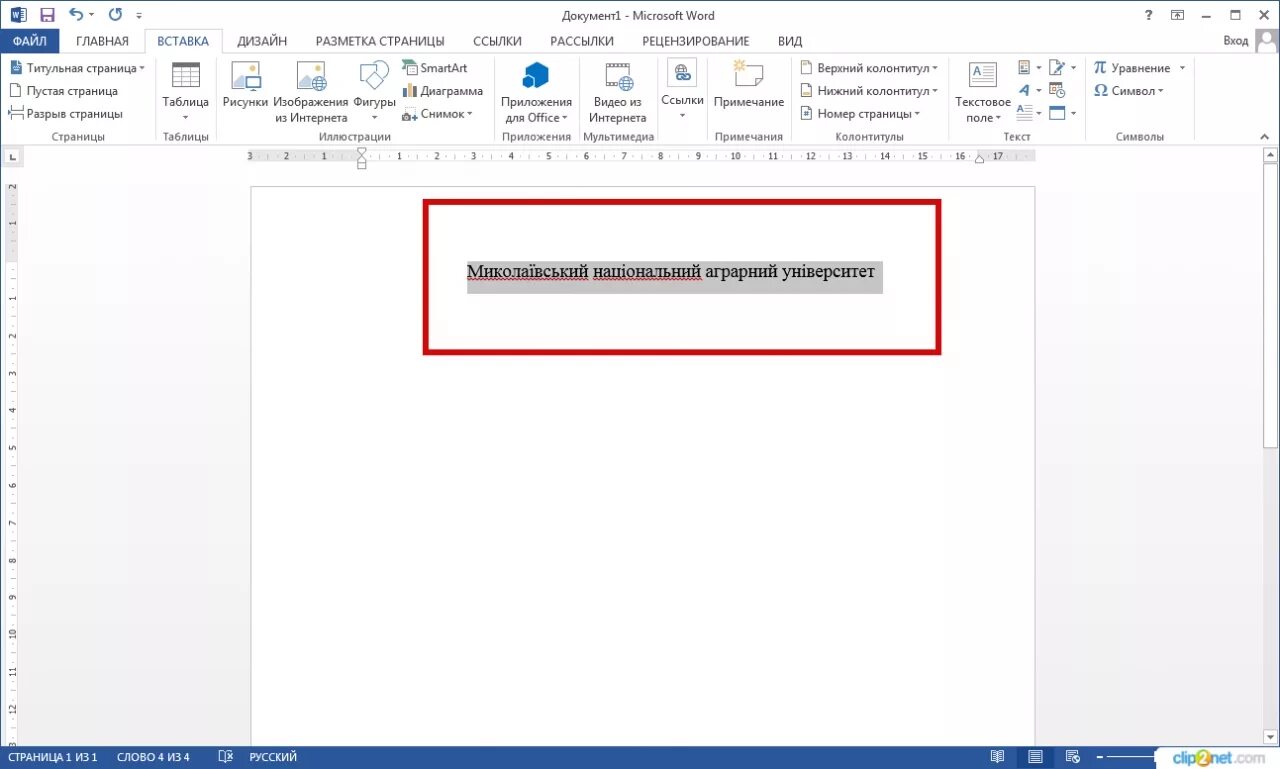Insert a SmartArt graphic

point(435,68)
